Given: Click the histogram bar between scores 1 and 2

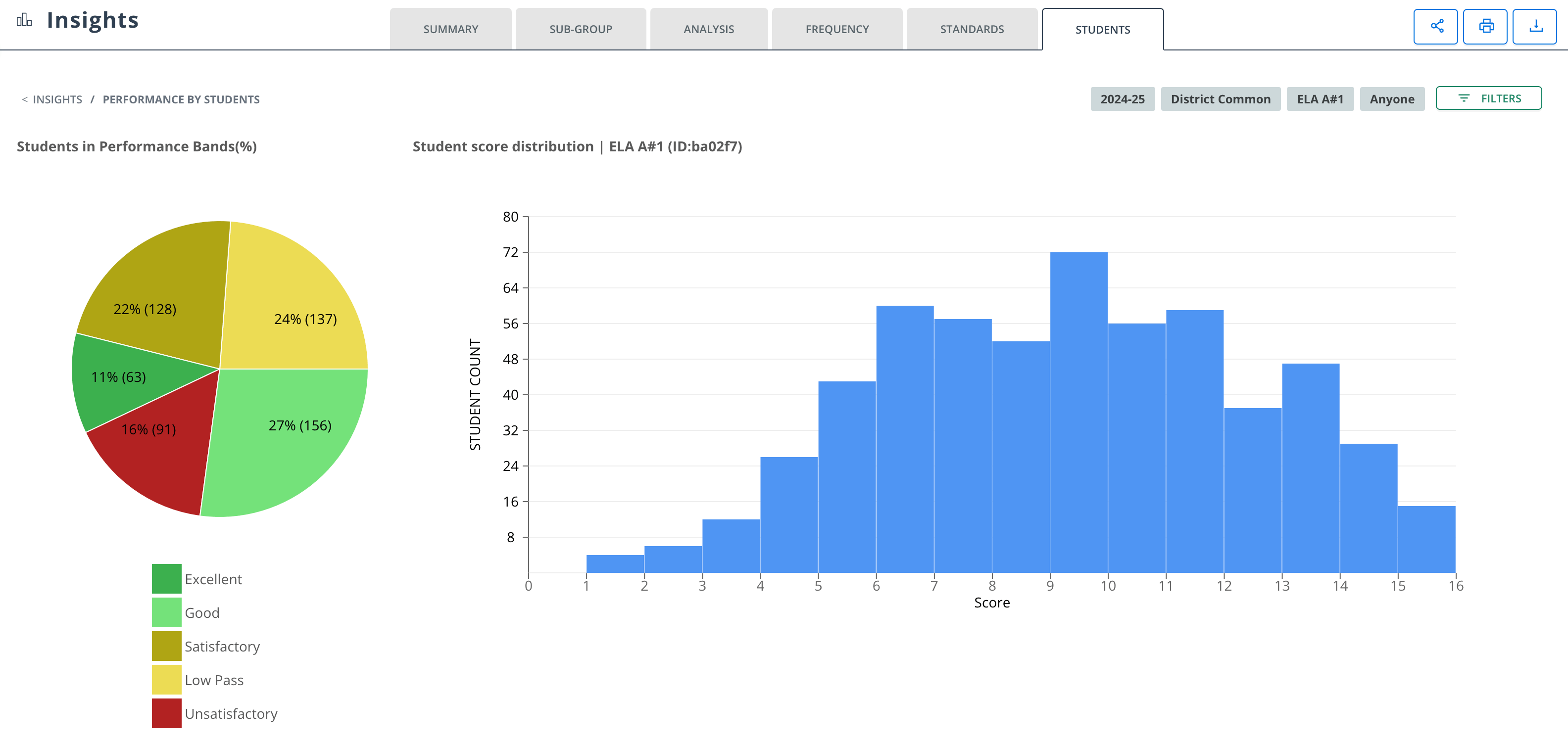Looking at the screenshot, I should [615, 564].
